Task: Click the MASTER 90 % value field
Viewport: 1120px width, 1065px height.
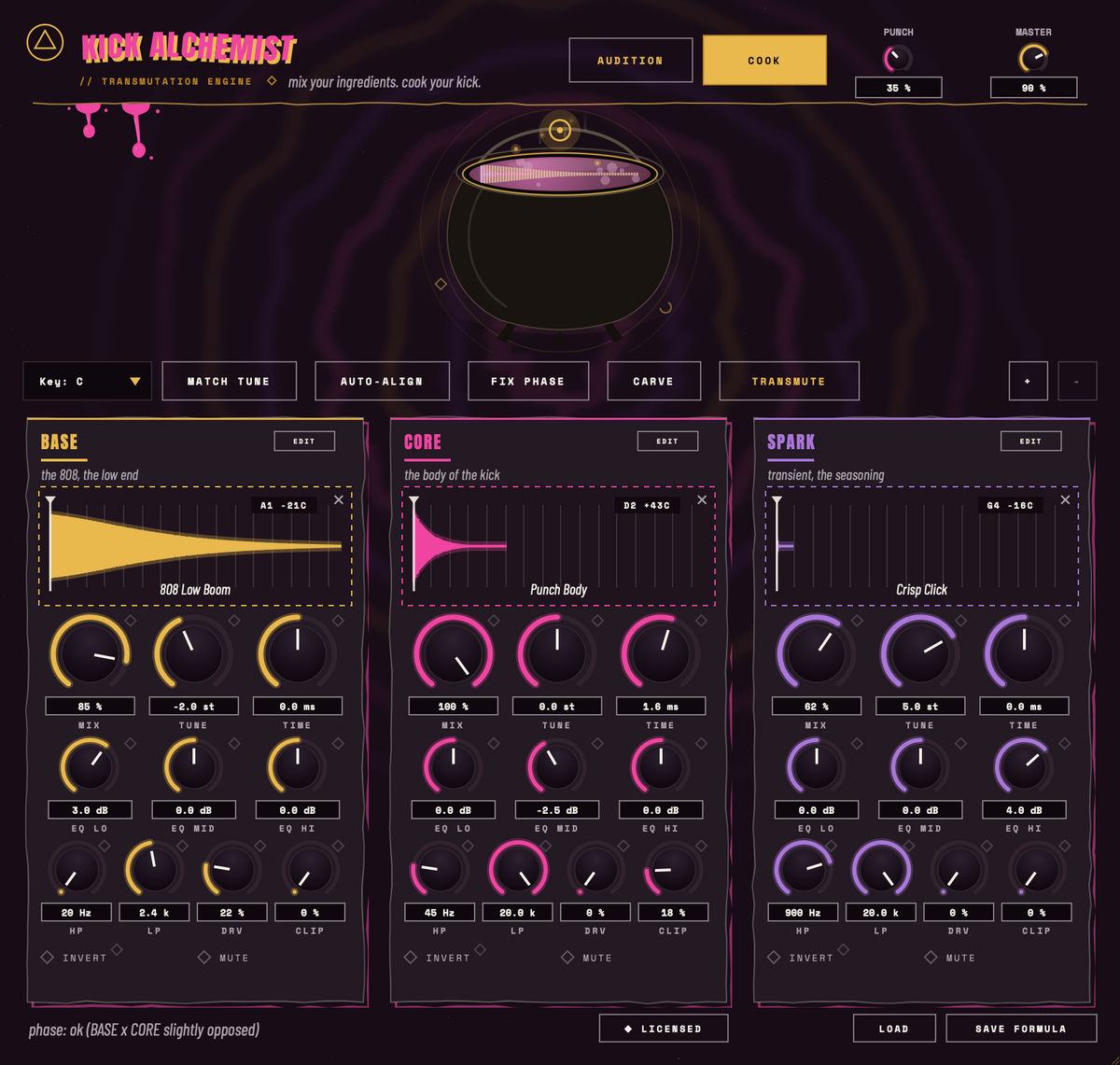Action: (x=1034, y=88)
